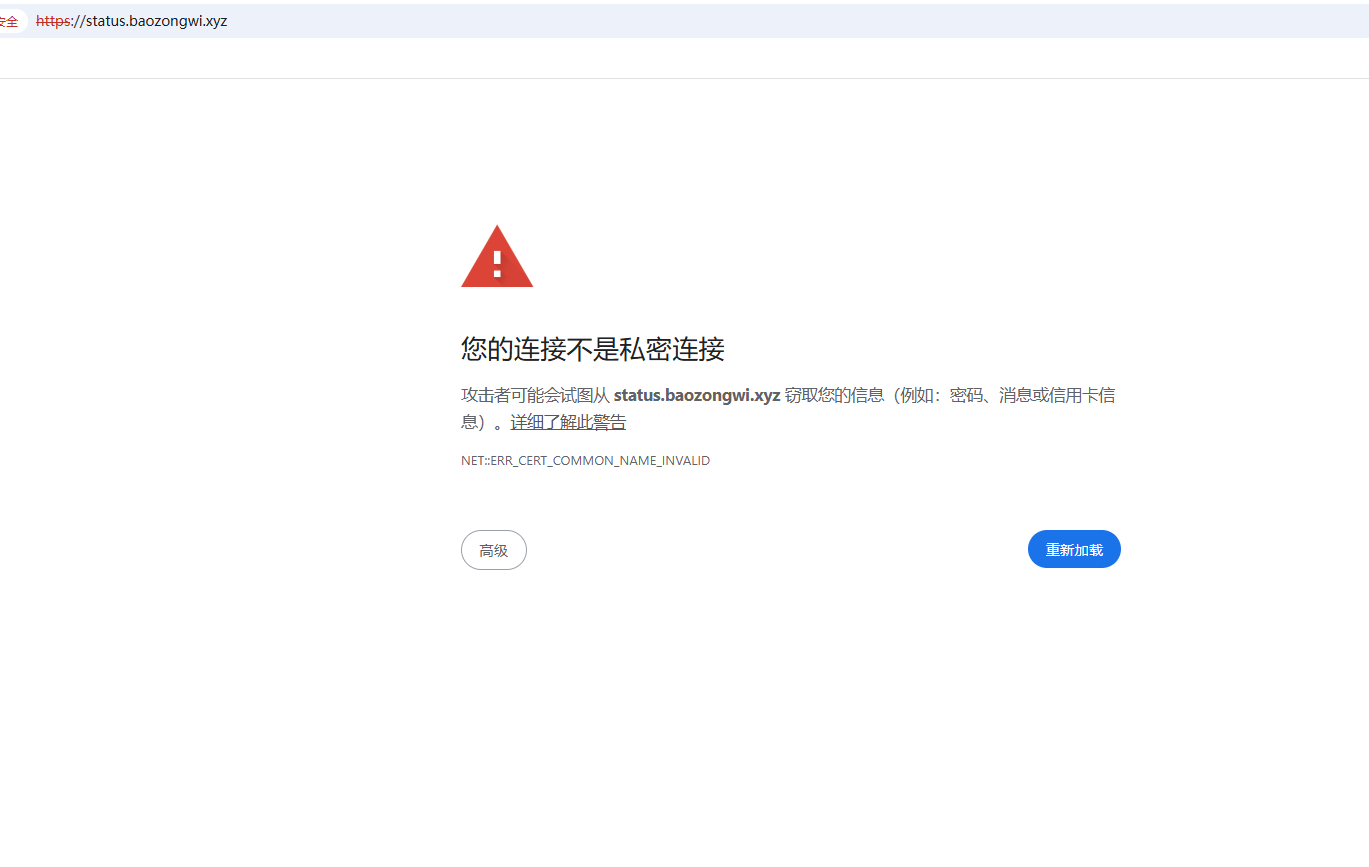Viewport: 1369px width, 867px height.
Task: Click the blank toolbar strip below address bar
Action: click(x=684, y=58)
